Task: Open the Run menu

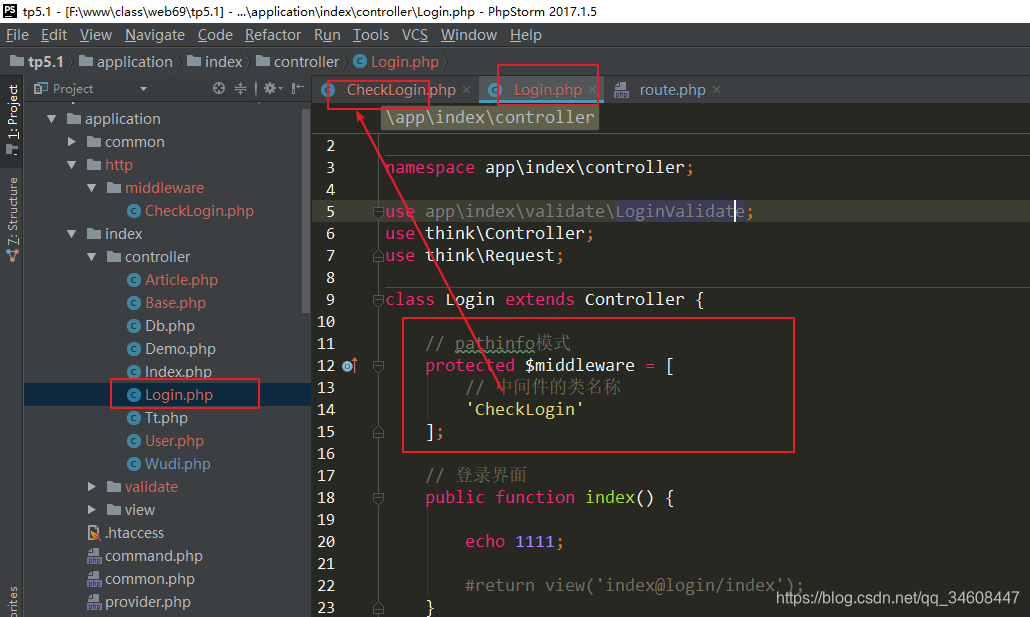Action: 327,35
